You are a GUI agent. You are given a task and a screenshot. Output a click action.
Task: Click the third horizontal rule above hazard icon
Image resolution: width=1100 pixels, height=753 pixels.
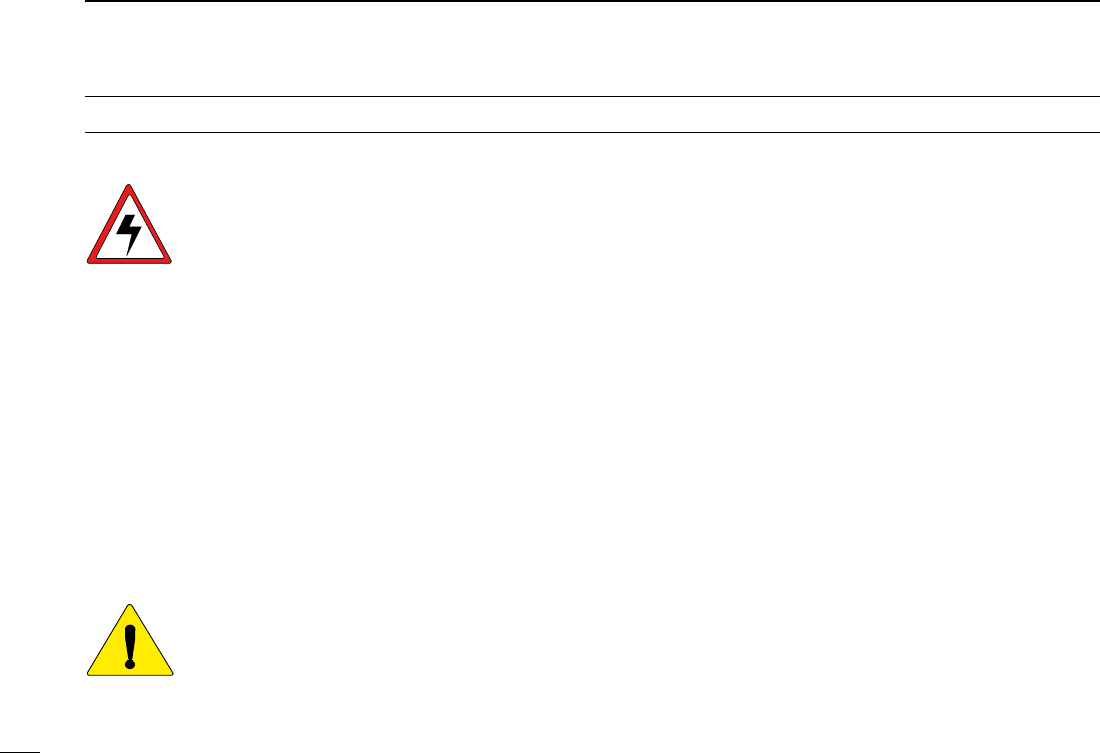[x=592, y=132]
